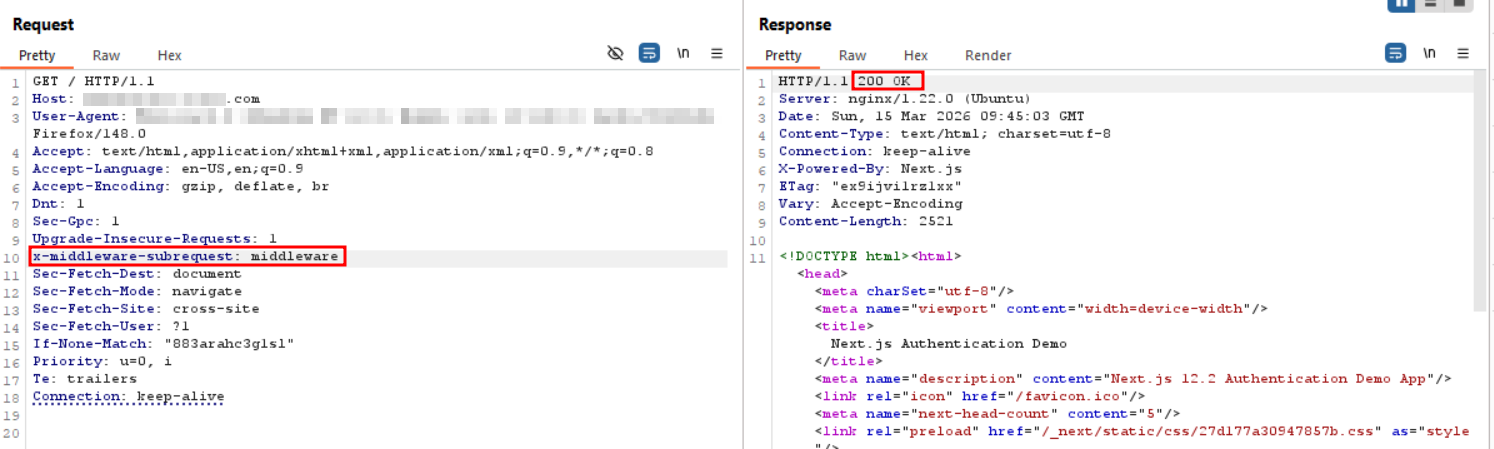Open the Hex tab in Request

click(169, 56)
